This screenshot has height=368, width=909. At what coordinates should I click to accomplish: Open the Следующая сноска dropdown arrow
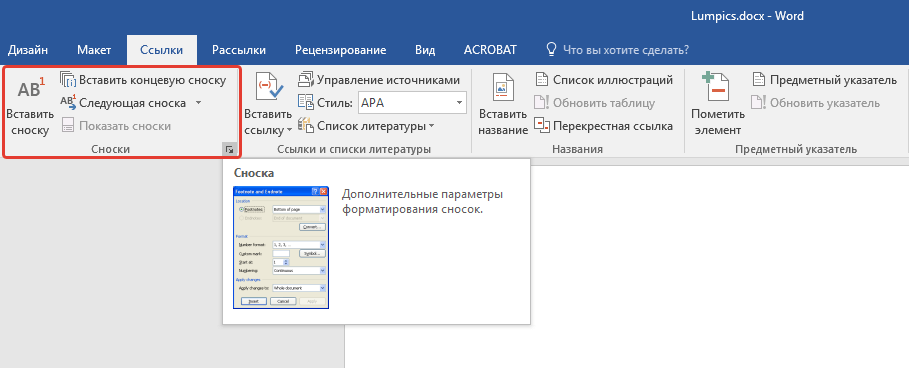(x=198, y=103)
